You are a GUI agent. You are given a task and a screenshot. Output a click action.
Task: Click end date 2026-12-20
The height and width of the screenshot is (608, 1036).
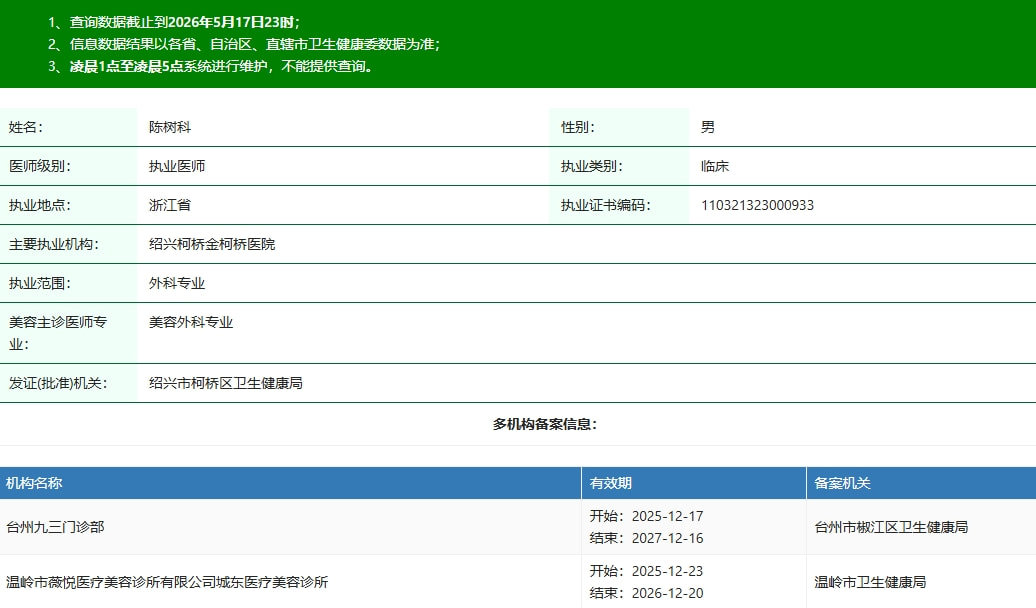pyautogui.click(x=667, y=593)
